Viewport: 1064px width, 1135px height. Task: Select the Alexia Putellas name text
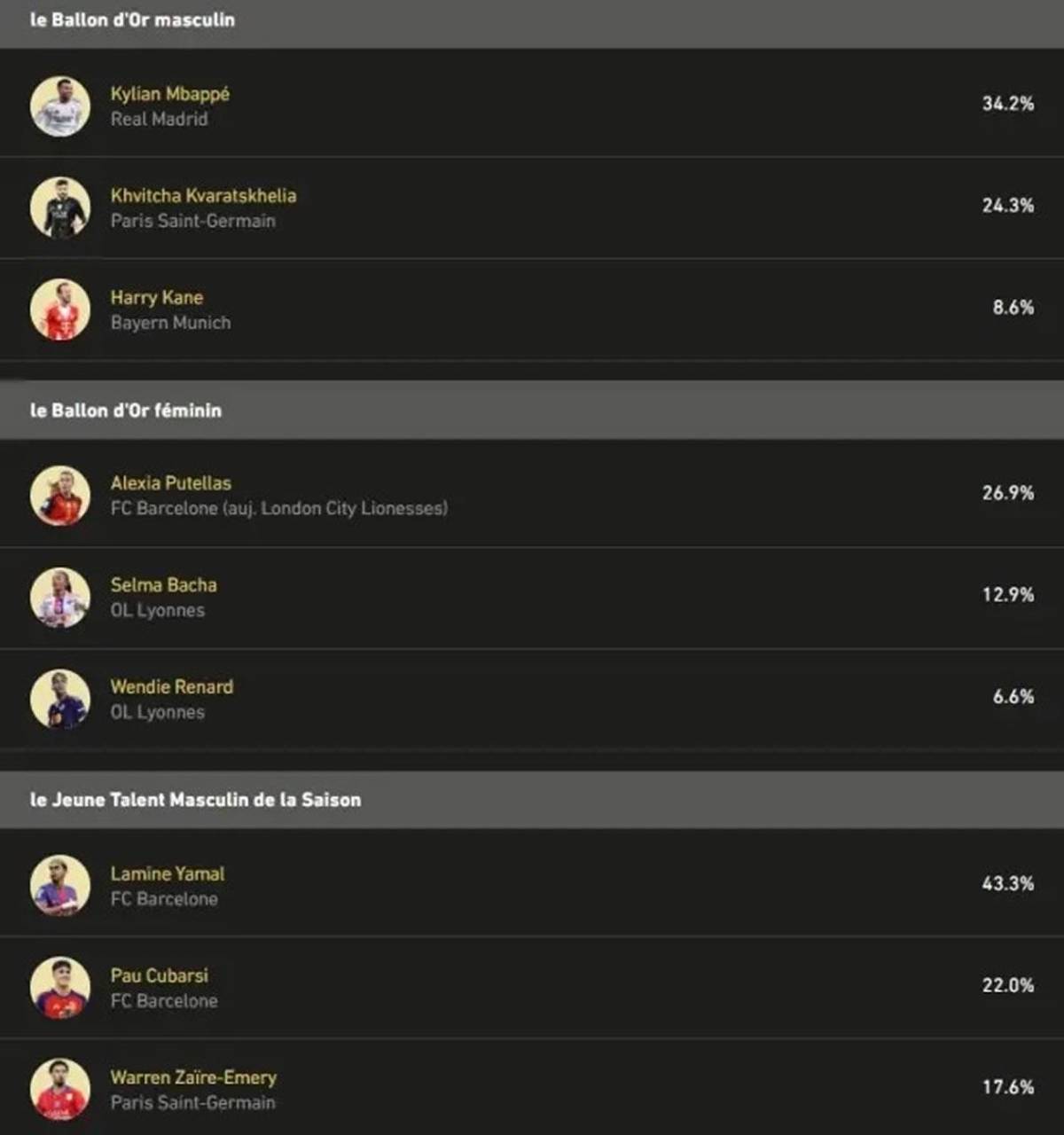171,483
